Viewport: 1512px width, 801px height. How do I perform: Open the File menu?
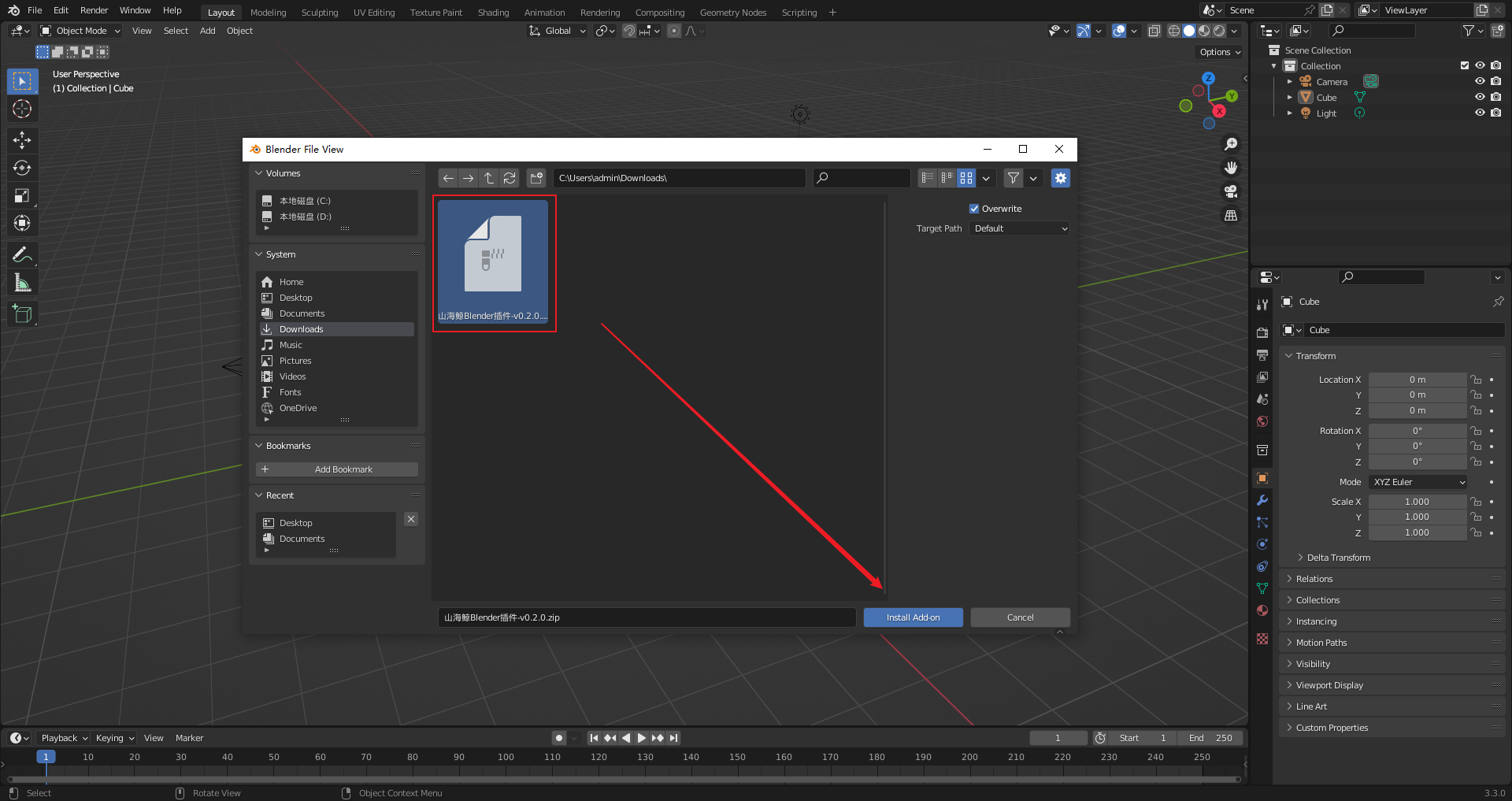click(35, 10)
